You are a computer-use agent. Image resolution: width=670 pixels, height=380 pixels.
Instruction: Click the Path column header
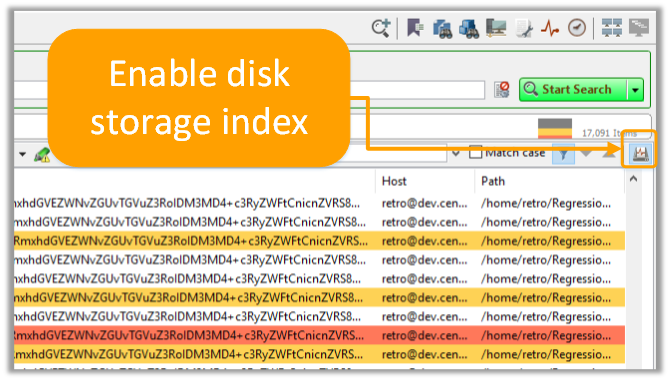coord(550,181)
